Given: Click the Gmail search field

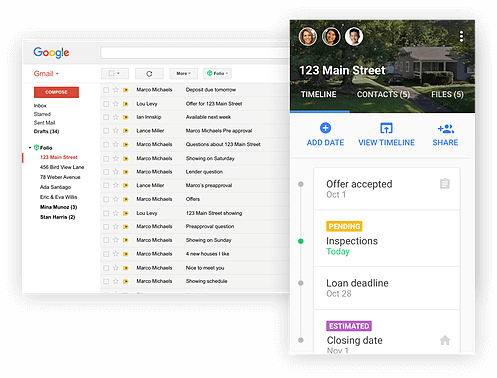Looking at the screenshot, I should 195,53.
